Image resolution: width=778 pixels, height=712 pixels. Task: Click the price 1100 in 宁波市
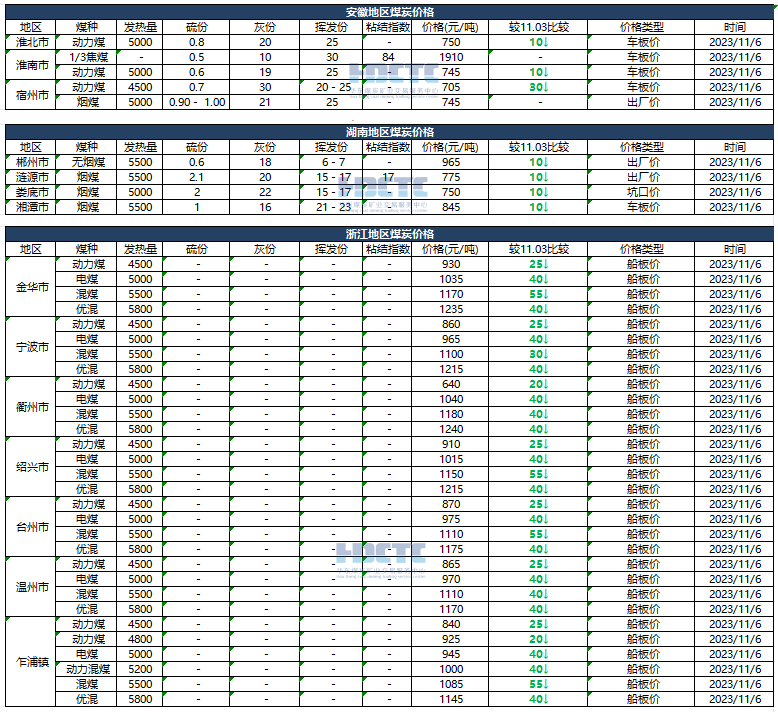point(451,354)
